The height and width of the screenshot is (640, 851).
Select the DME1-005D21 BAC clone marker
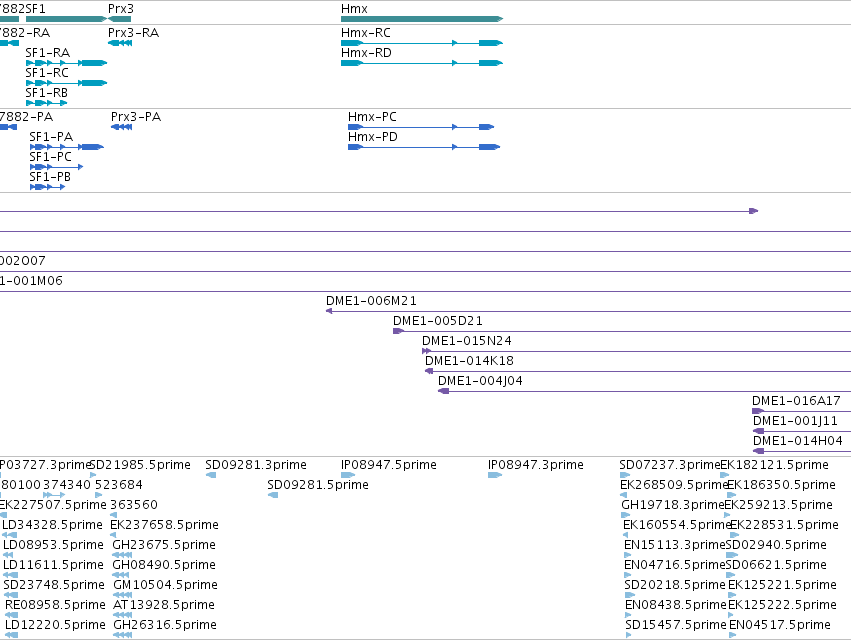[398, 331]
